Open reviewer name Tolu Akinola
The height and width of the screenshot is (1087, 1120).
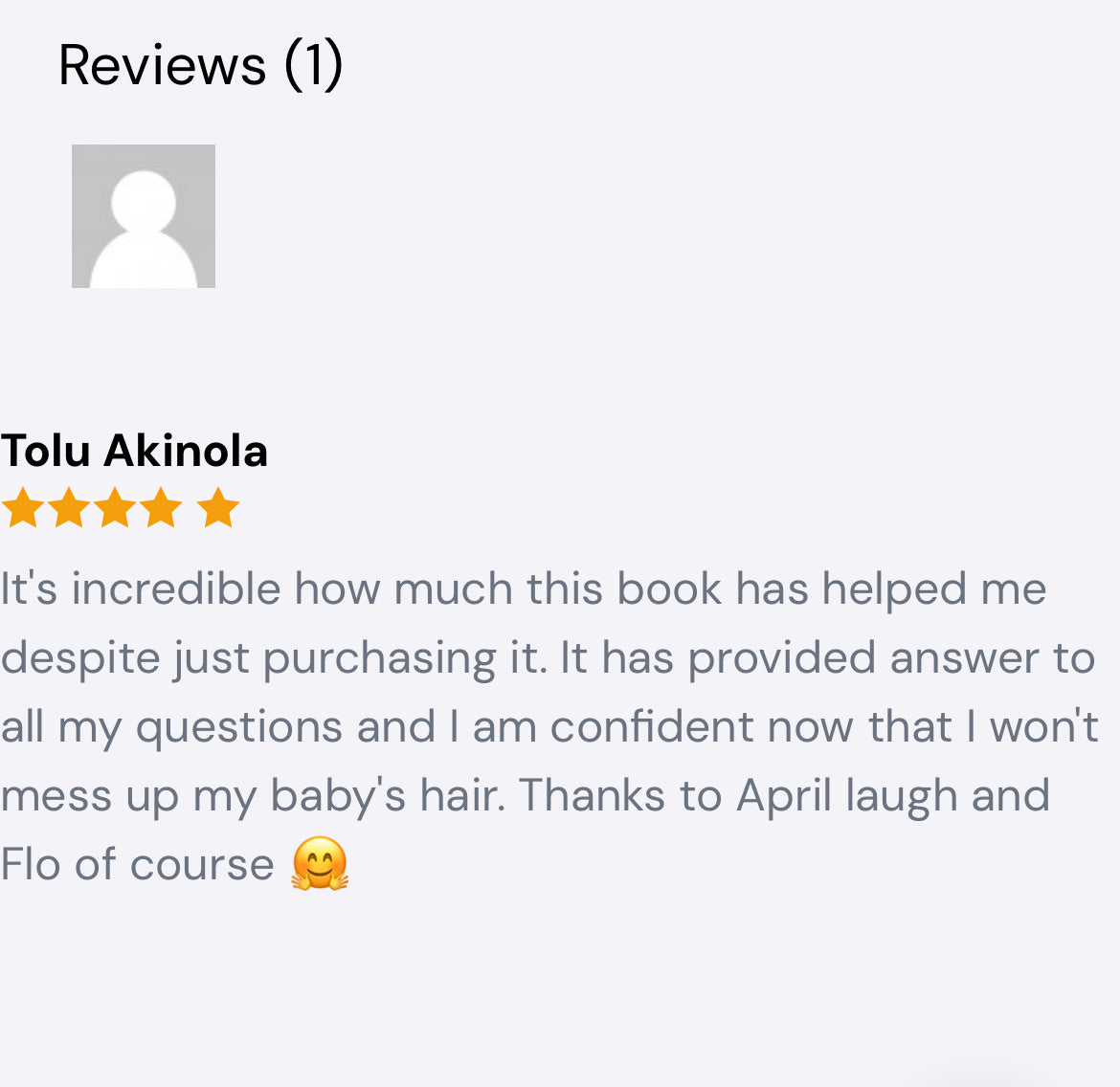pyautogui.click(x=134, y=451)
